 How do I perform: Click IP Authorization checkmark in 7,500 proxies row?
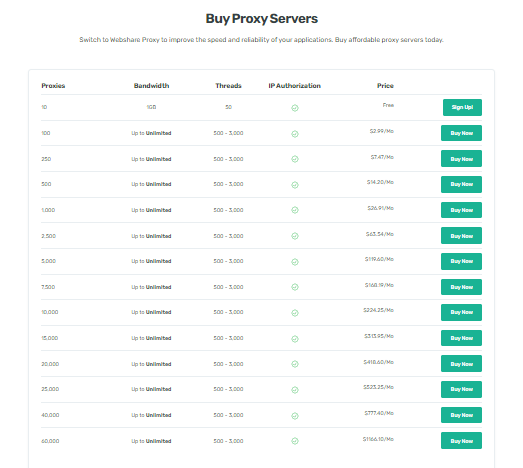click(295, 287)
